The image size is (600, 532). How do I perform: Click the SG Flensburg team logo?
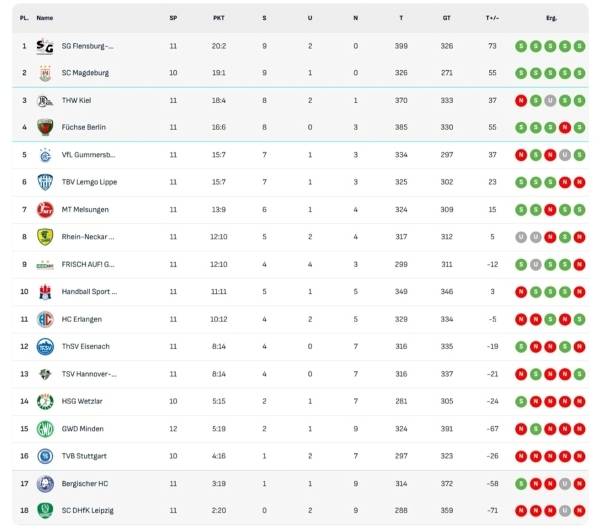tap(44, 46)
